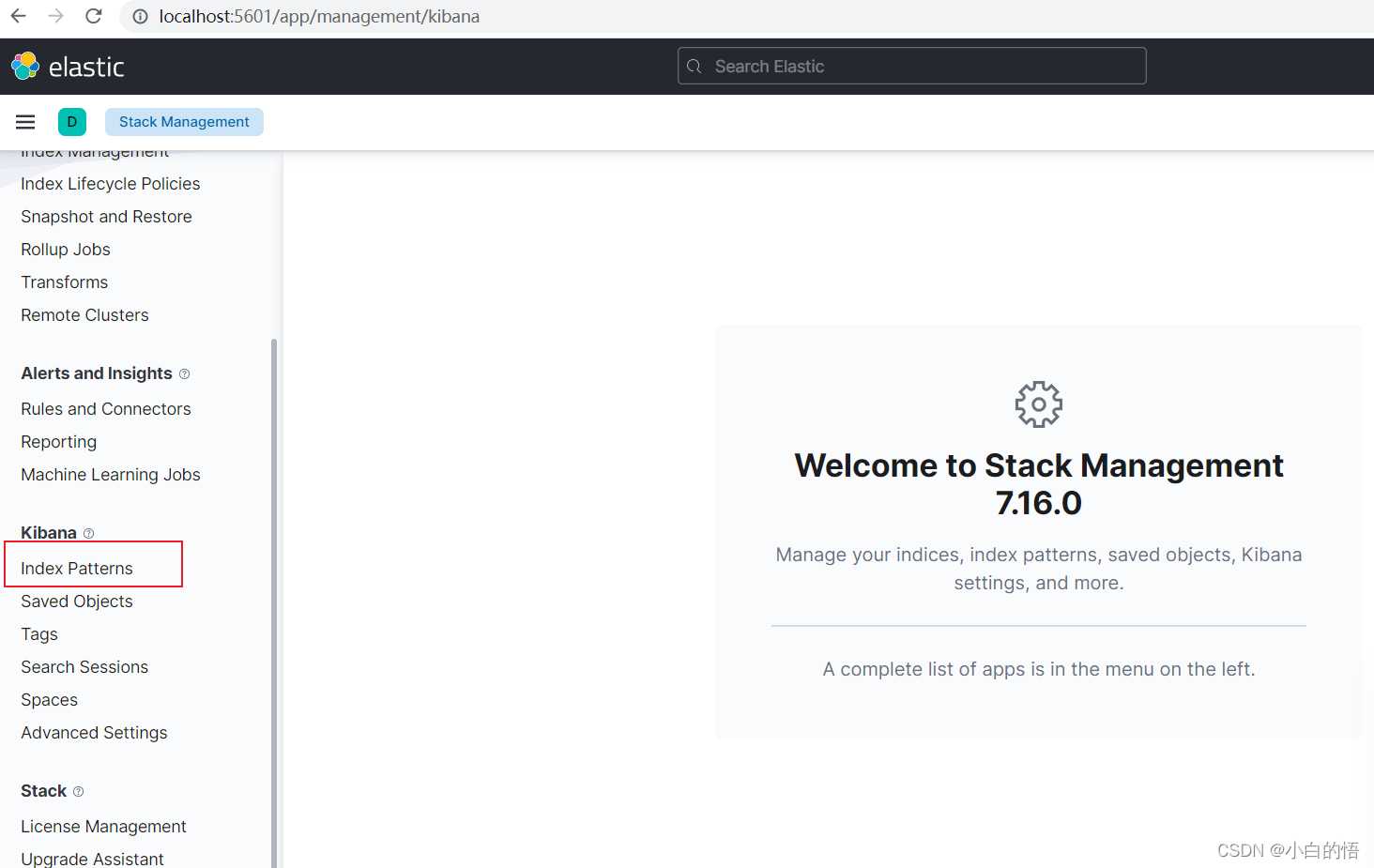Reload the page with the refresh icon

[93, 16]
